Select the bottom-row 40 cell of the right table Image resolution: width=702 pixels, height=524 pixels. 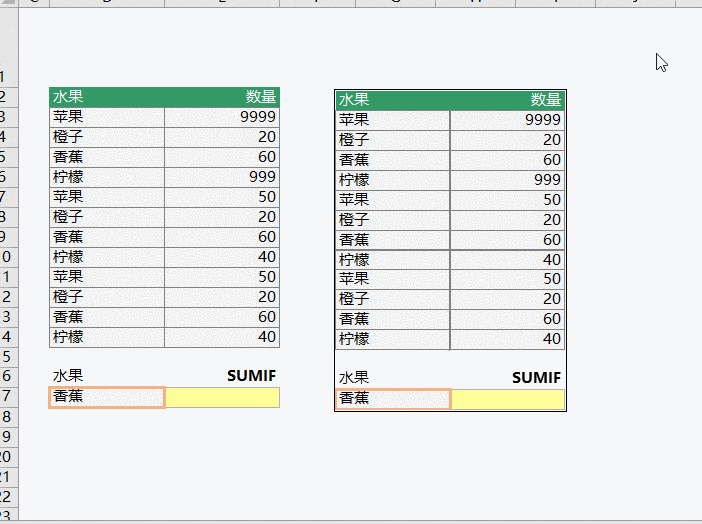pos(507,339)
